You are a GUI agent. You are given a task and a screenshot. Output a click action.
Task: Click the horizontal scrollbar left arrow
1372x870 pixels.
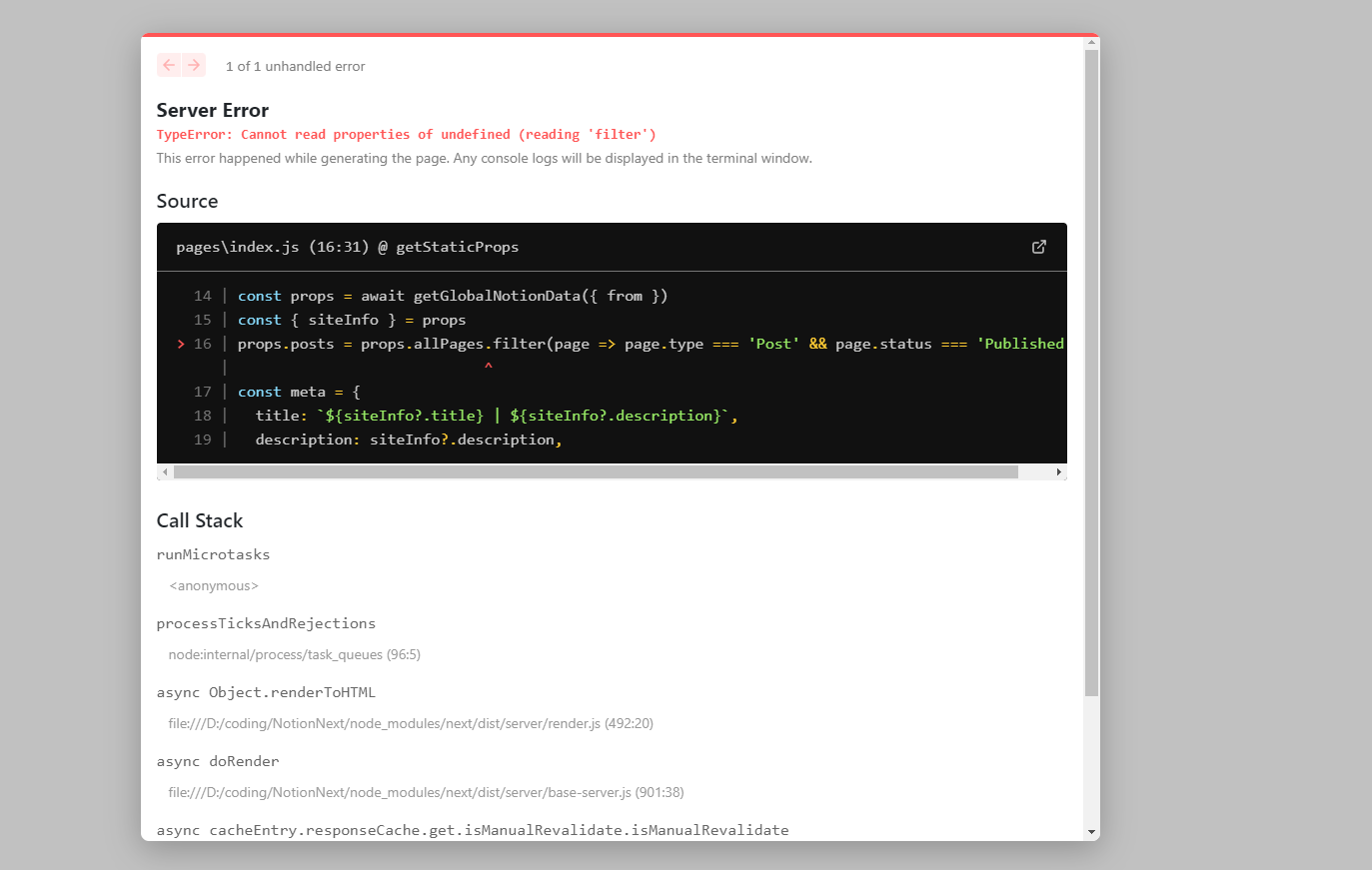[164, 471]
